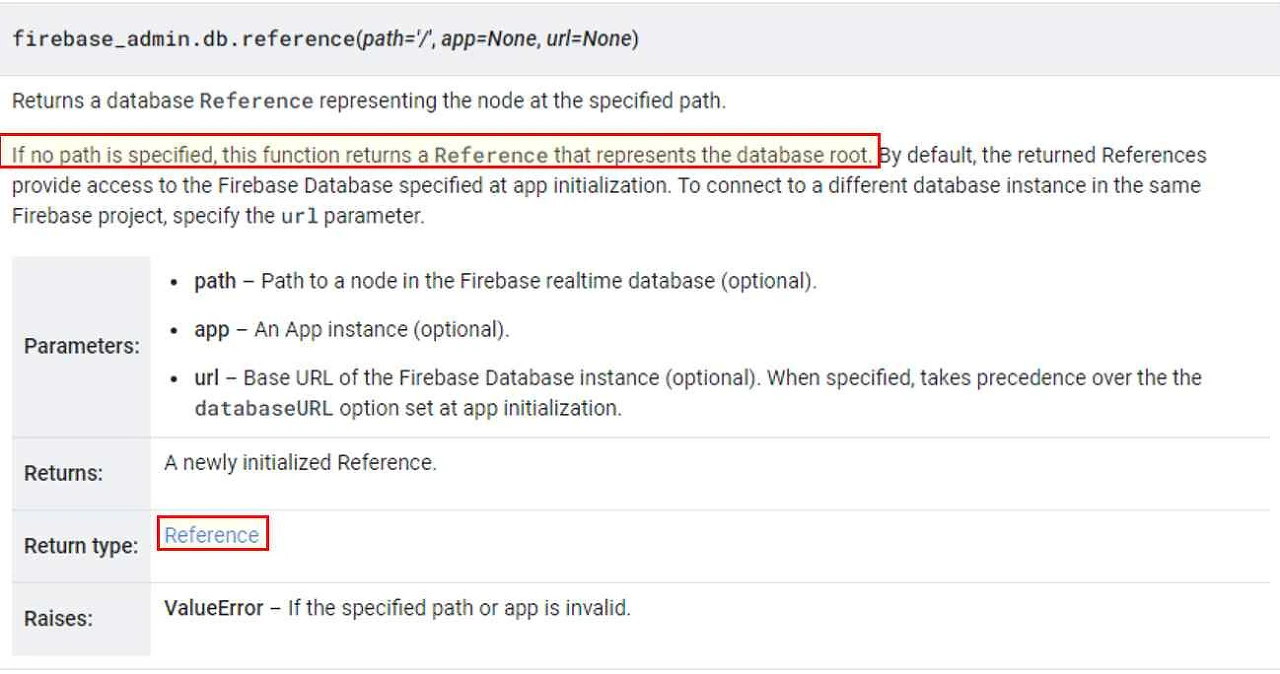Click the firebase_admin.db.reference function signature
Image resolution: width=1280 pixels, height=674 pixels.
click(x=325, y=39)
